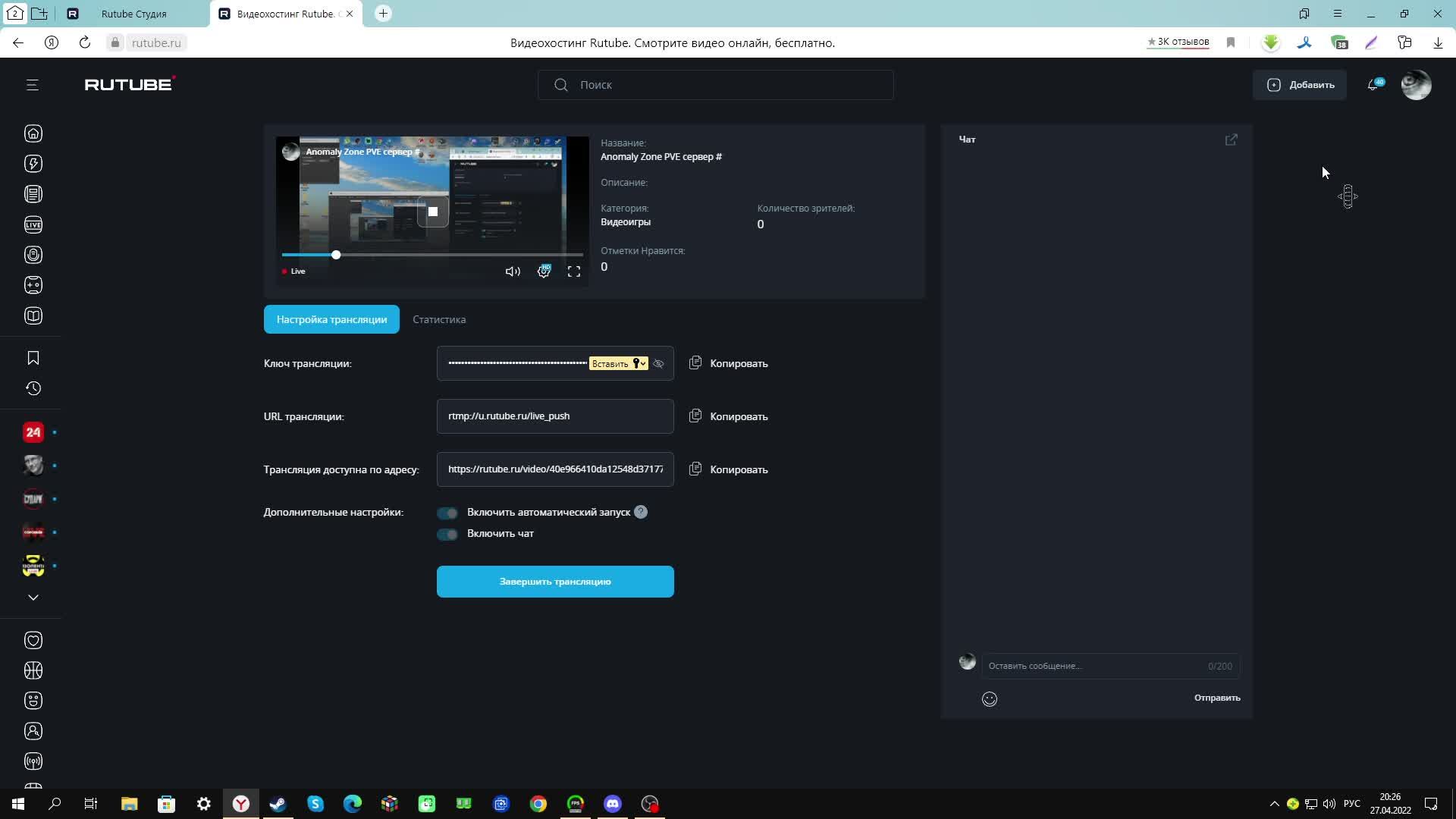The width and height of the screenshot is (1456, 819).
Task: Open Discord from the taskbar
Action: click(x=613, y=804)
